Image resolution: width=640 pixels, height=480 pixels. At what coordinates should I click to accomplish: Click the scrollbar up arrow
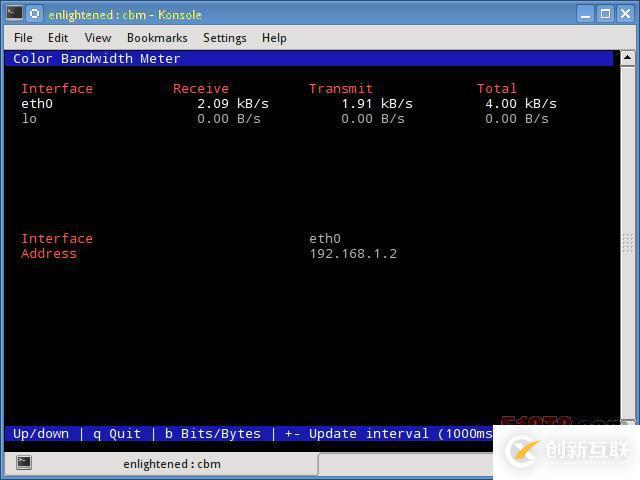pyautogui.click(x=627, y=58)
